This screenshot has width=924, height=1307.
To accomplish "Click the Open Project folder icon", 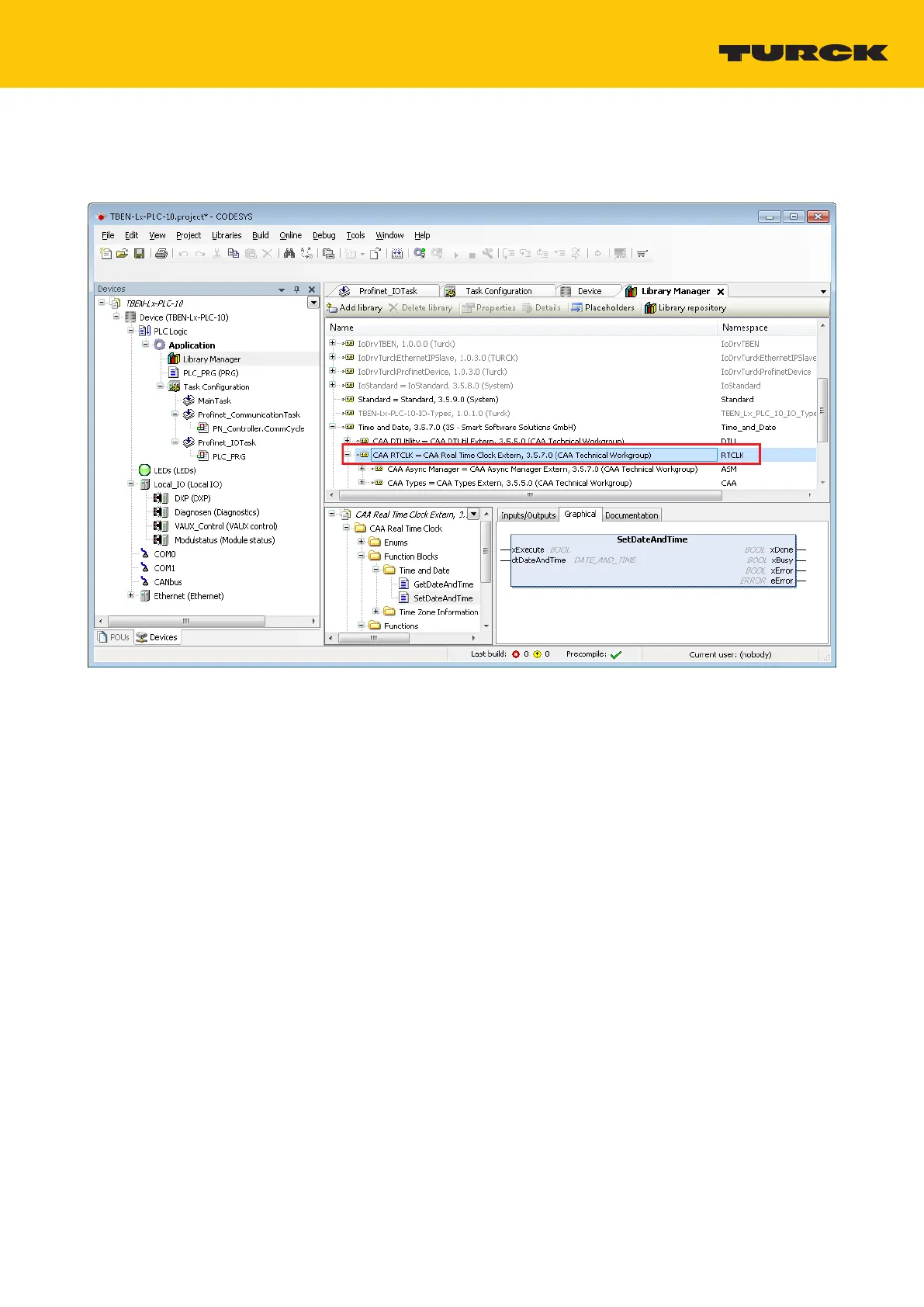I will (123, 253).
